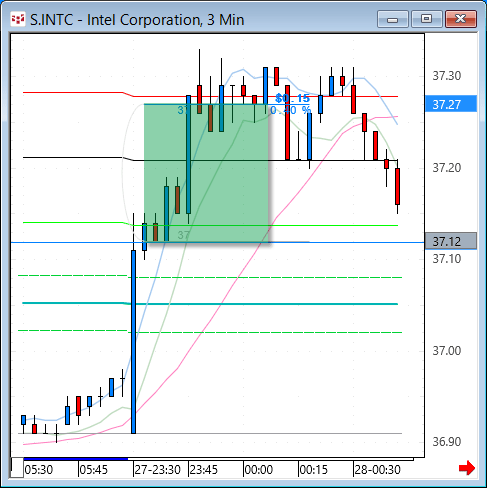This screenshot has height=488, width=487.
Task: Click the 37.10 price scale label
Action: pyautogui.click(x=446, y=259)
